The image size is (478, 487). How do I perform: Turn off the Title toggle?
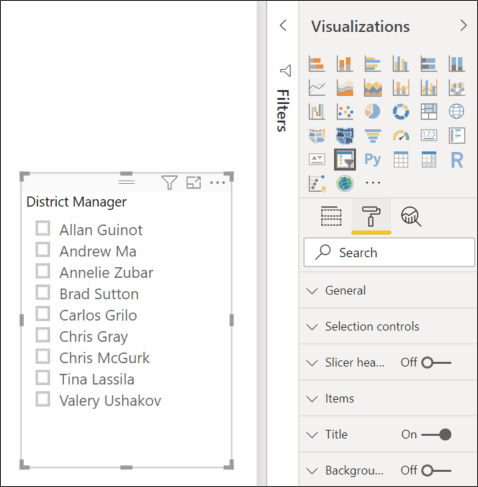click(436, 434)
